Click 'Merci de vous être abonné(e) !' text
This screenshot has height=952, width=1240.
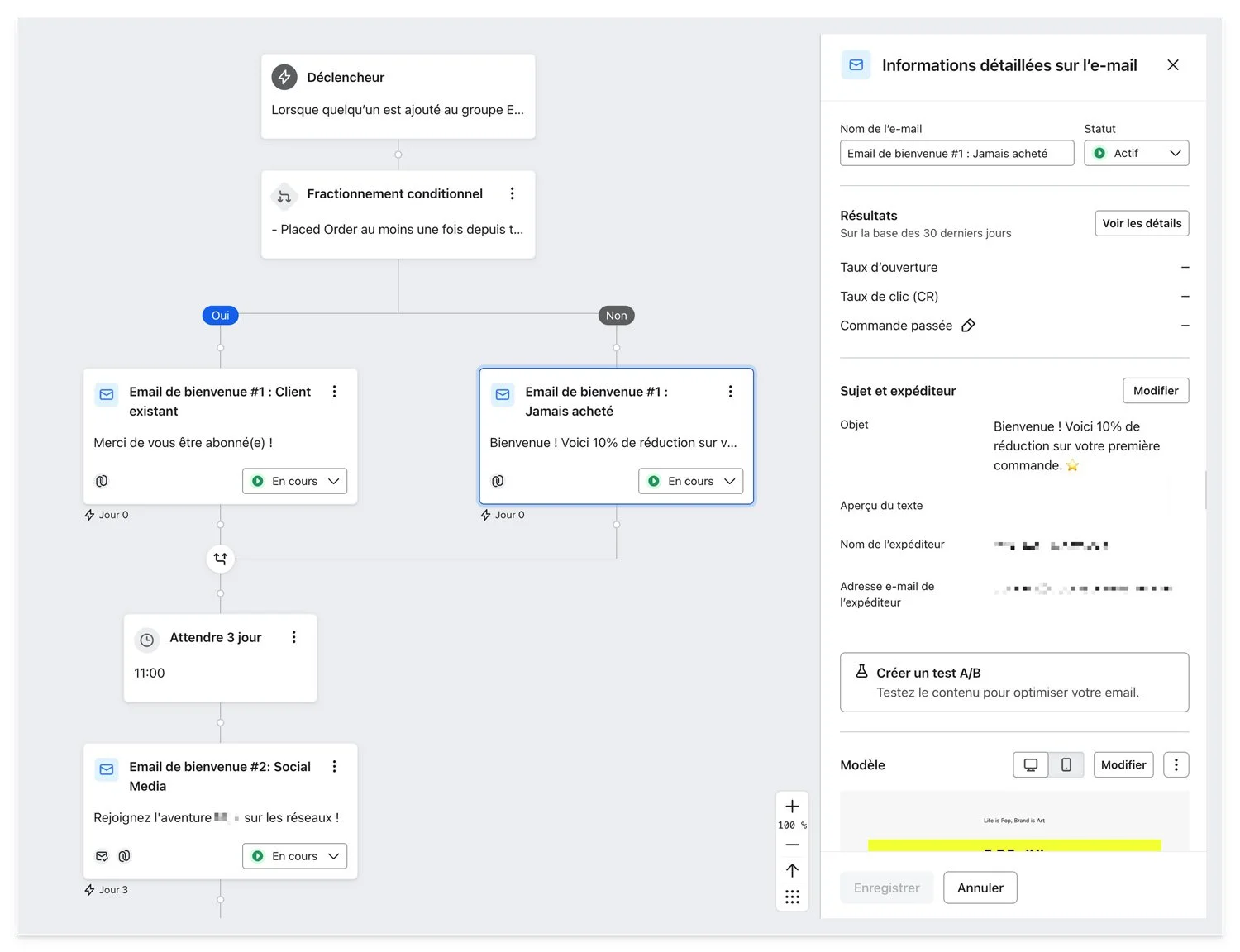click(184, 443)
